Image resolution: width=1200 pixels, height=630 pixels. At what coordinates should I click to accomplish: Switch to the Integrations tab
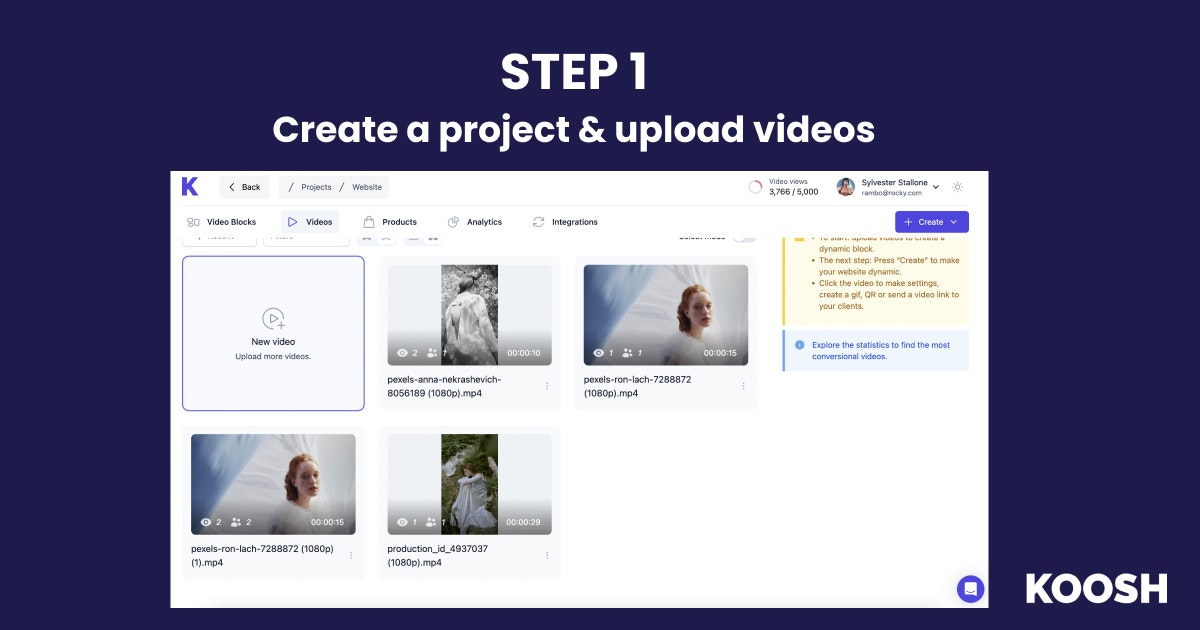564,222
